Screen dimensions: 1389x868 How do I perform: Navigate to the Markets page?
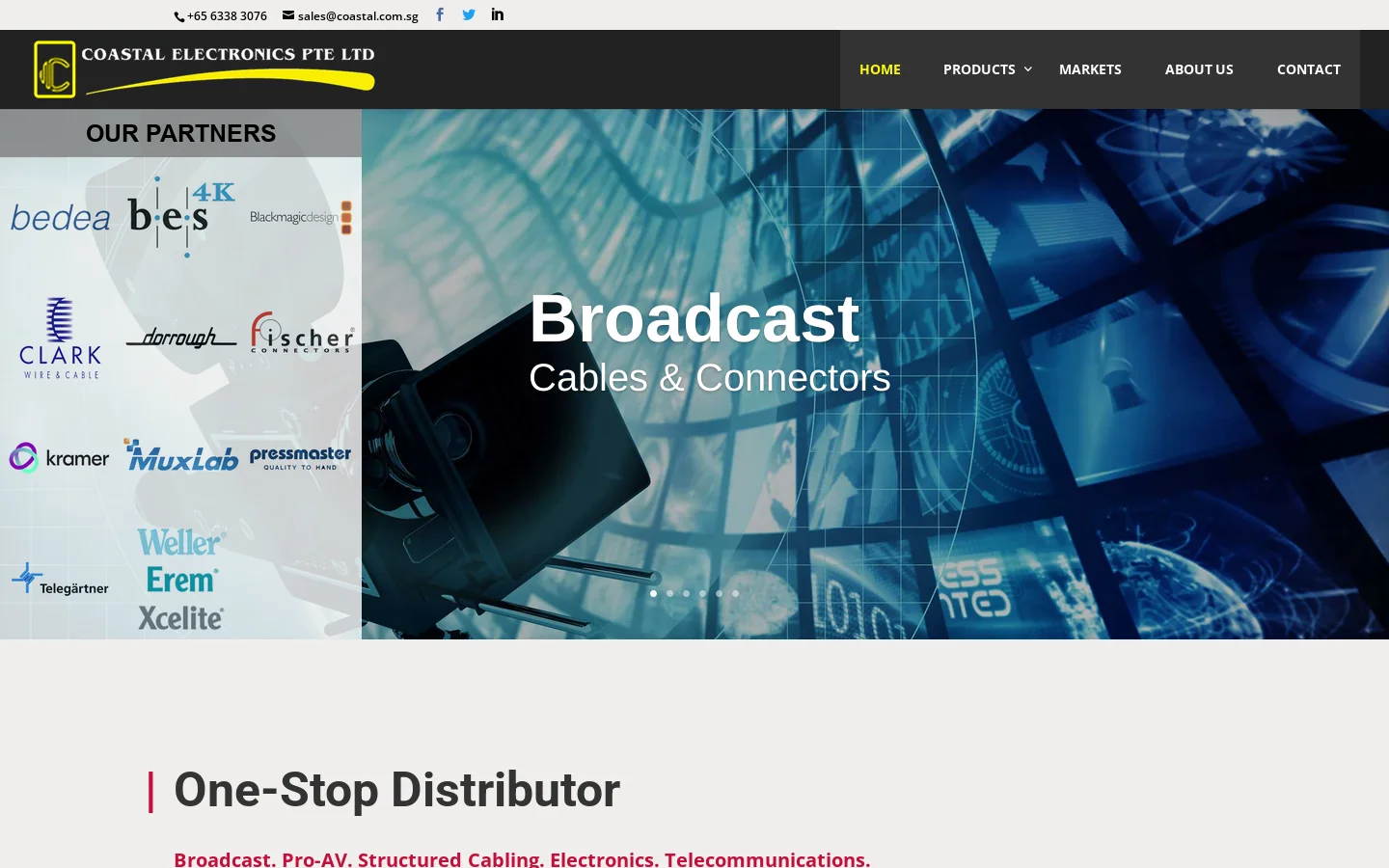pos(1090,69)
